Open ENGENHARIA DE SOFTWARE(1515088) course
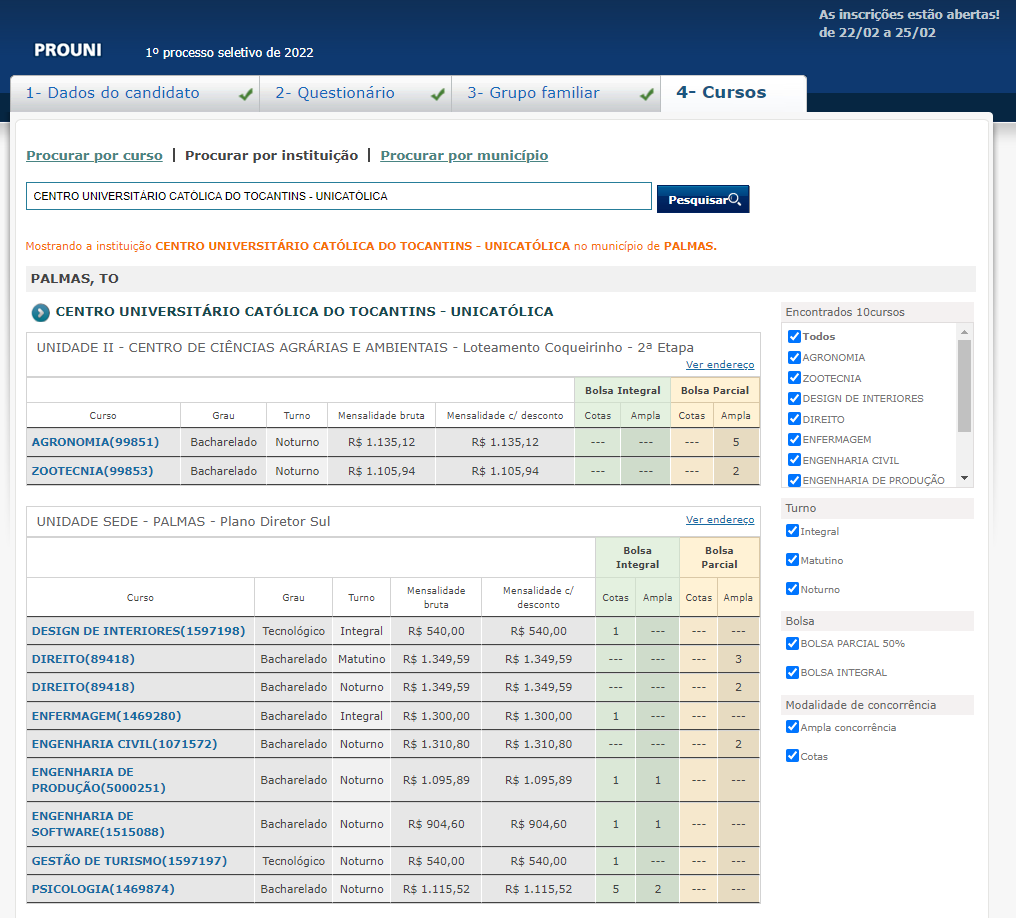This screenshot has height=918, width=1016. click(98, 824)
